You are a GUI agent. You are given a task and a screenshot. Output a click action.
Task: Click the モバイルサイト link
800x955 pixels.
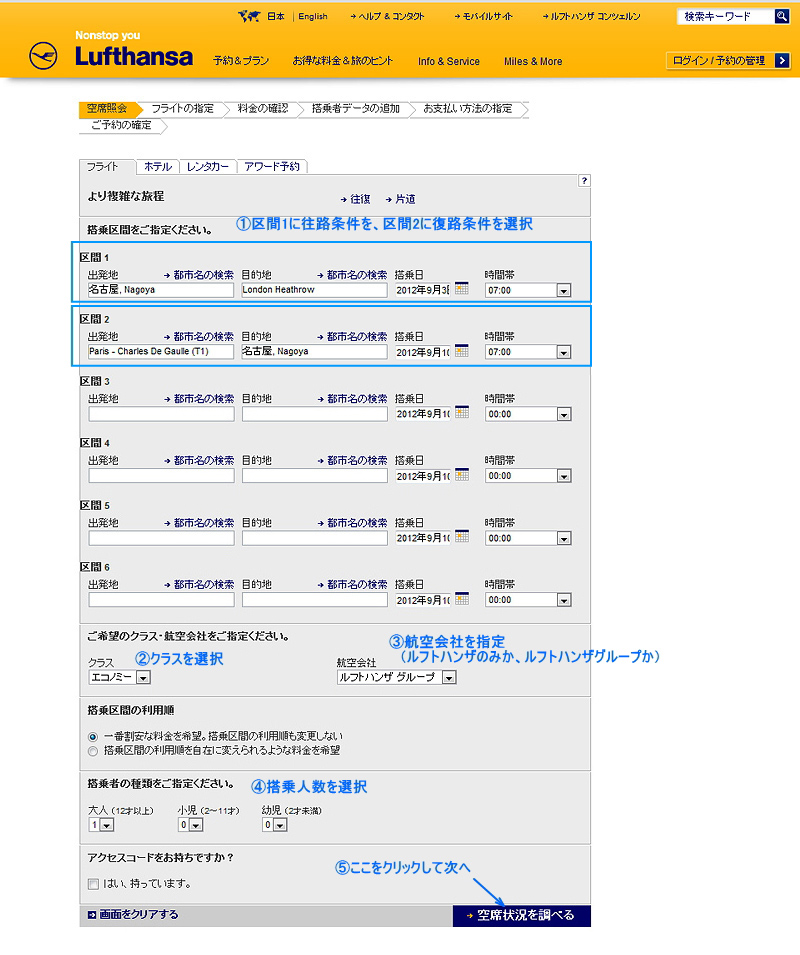pyautogui.click(x=483, y=16)
